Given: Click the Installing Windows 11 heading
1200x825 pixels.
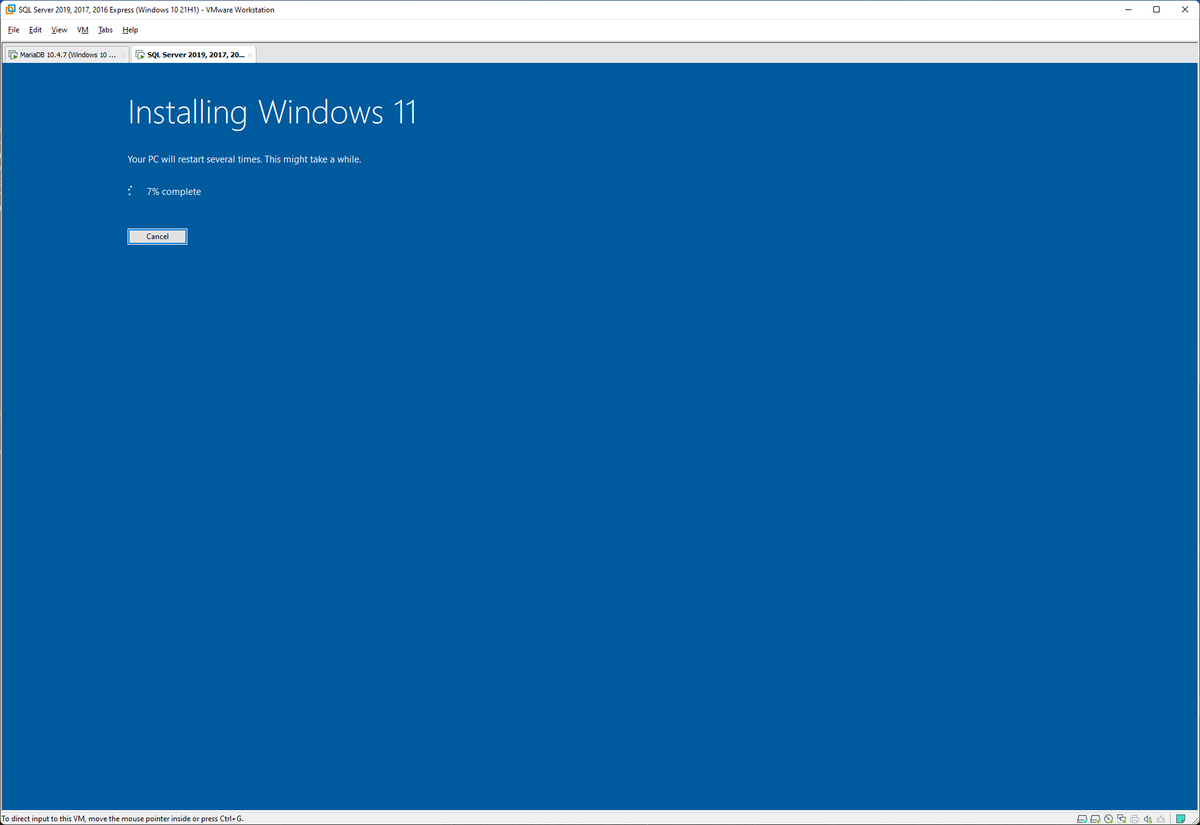Looking at the screenshot, I should (272, 113).
